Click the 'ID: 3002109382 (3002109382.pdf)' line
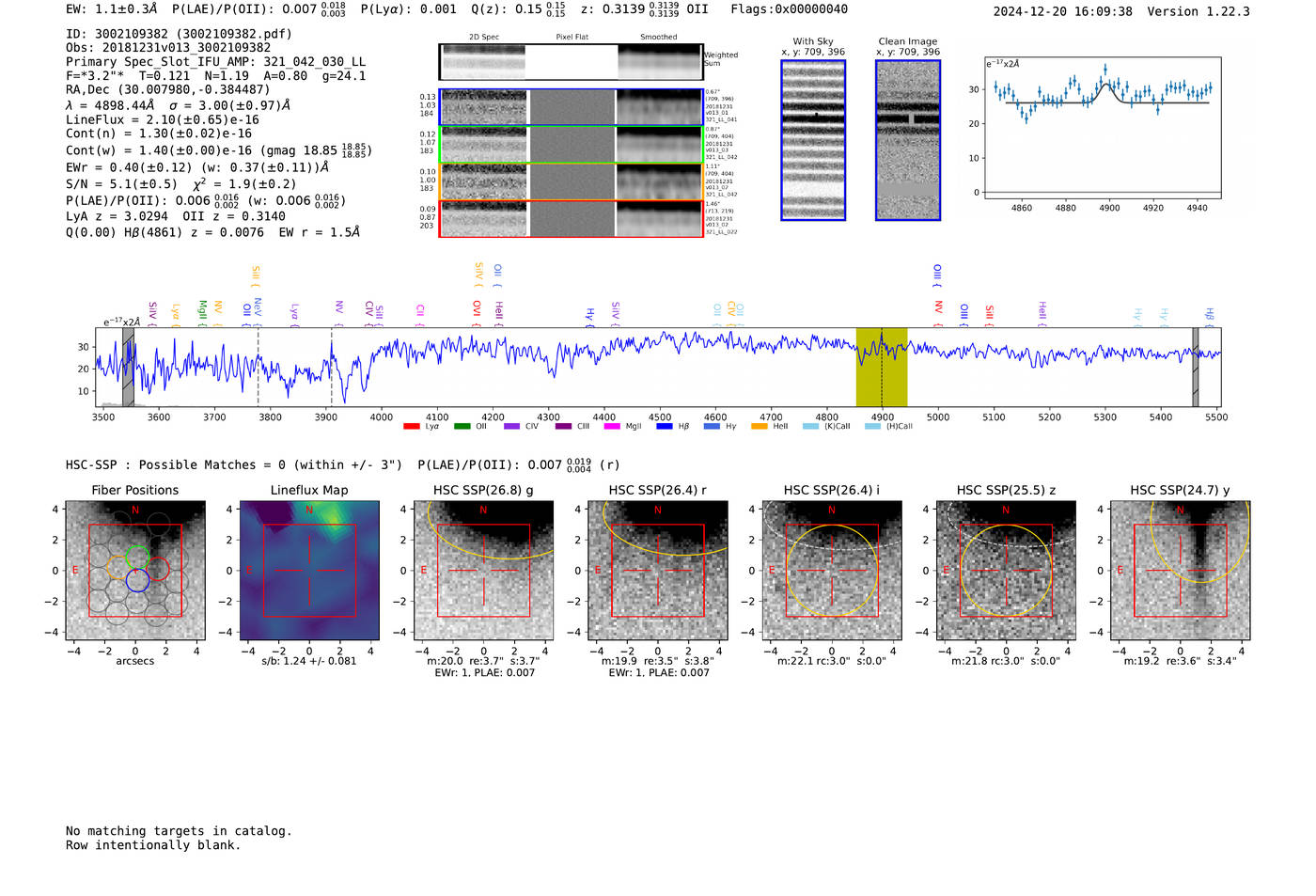This screenshot has height=896, width=1316. click(x=179, y=34)
